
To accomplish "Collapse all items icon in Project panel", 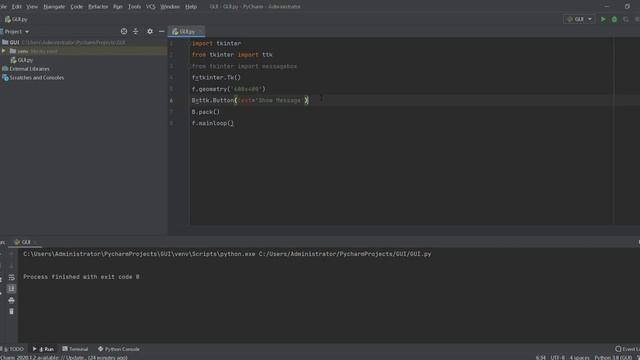I will point(136,31).
